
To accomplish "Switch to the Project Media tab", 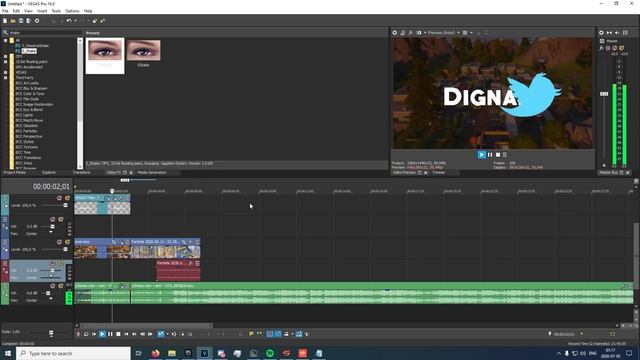I will (15, 173).
